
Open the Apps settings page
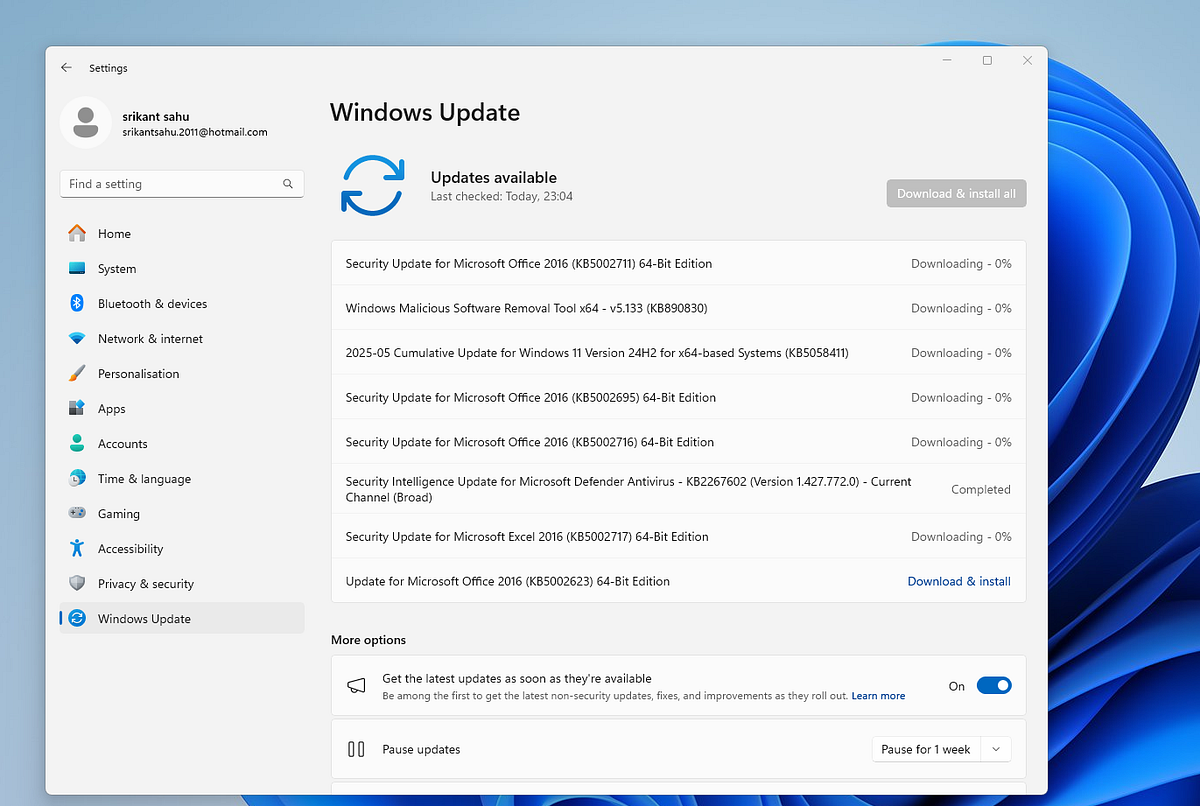[x=112, y=409]
